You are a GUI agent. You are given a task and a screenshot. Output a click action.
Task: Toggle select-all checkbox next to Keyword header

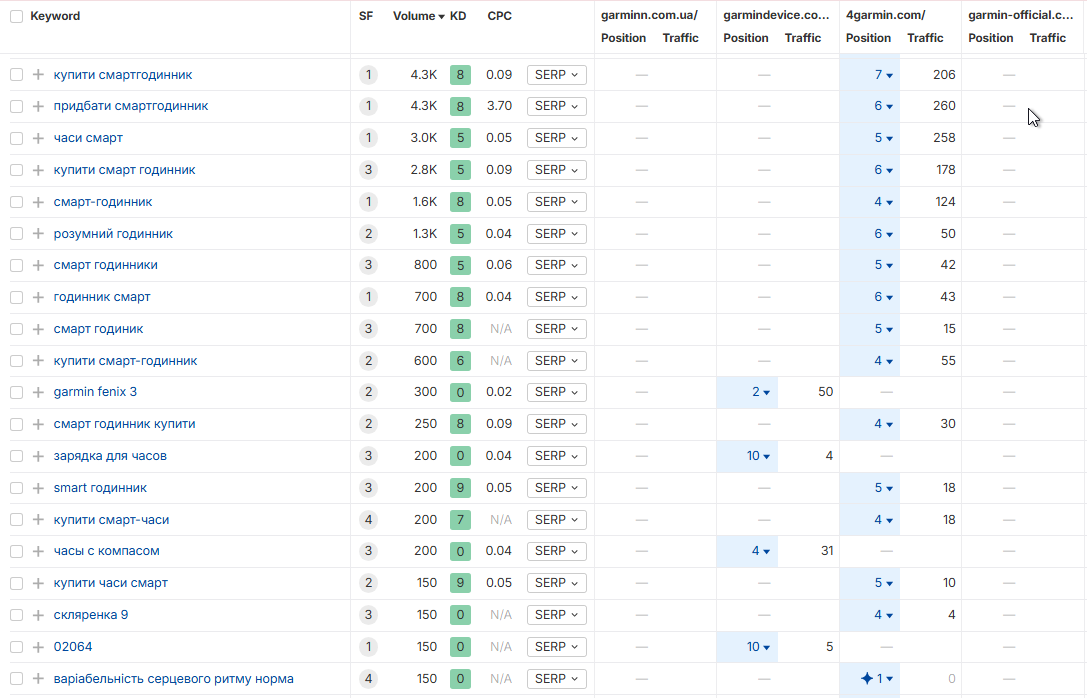17,16
